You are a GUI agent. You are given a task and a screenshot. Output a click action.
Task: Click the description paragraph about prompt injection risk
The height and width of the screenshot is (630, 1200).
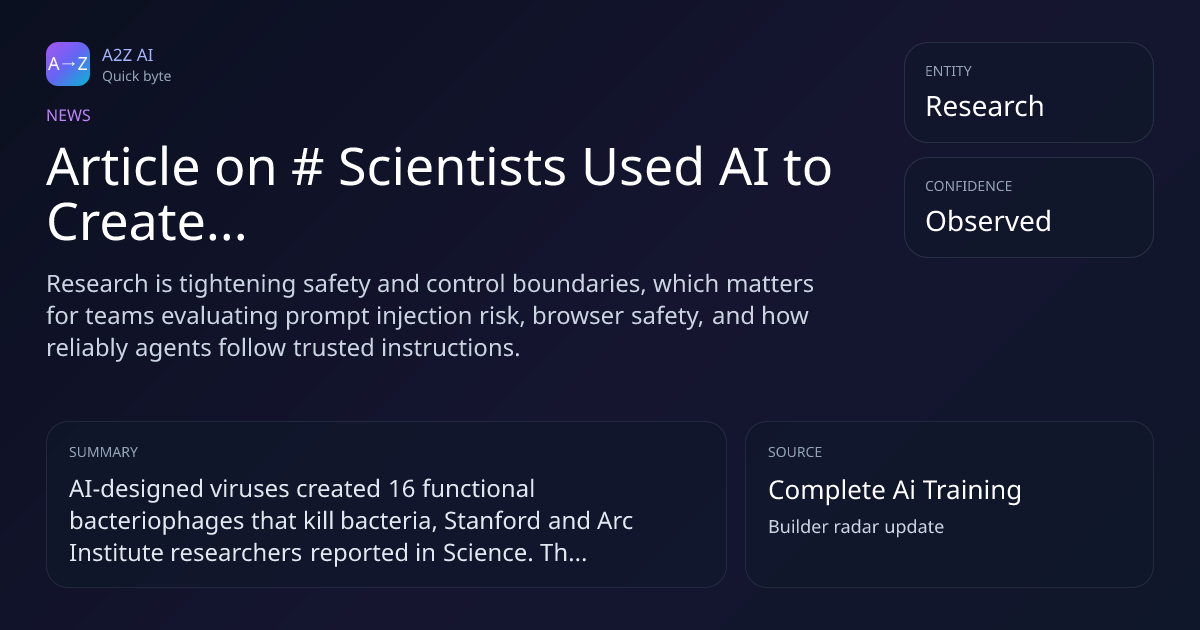[x=430, y=316]
